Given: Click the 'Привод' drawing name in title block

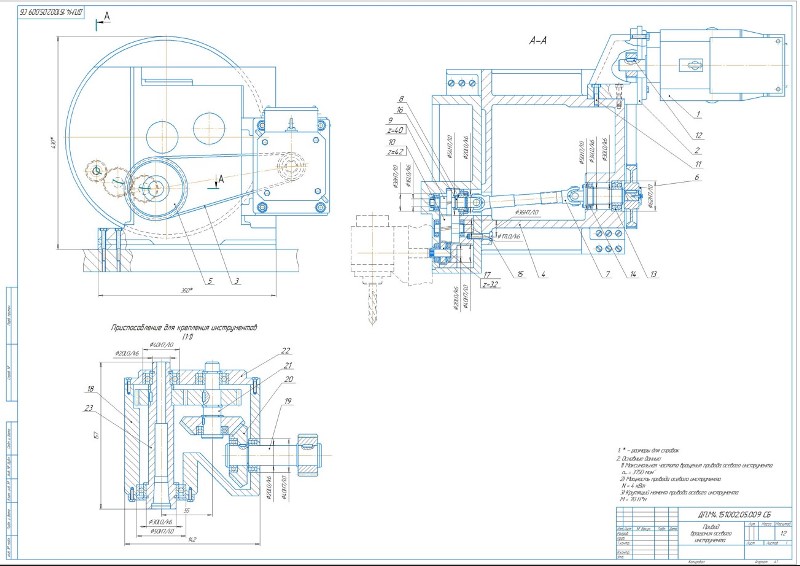Looking at the screenshot, I should coord(710,527).
